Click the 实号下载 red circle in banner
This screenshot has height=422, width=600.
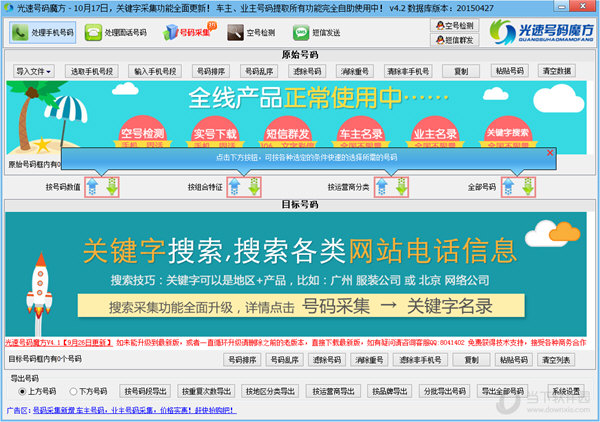click(215, 132)
